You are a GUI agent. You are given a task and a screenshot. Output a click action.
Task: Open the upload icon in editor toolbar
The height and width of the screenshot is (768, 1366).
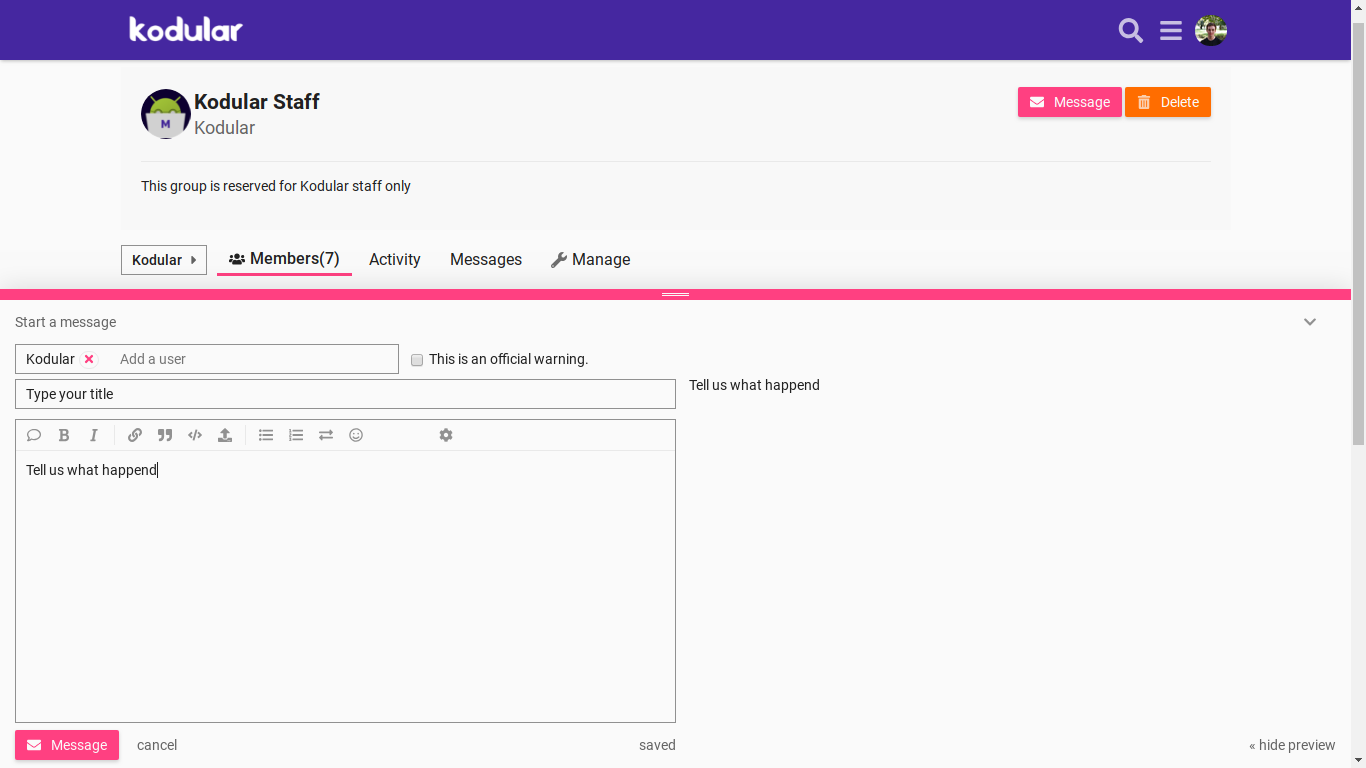click(x=225, y=435)
